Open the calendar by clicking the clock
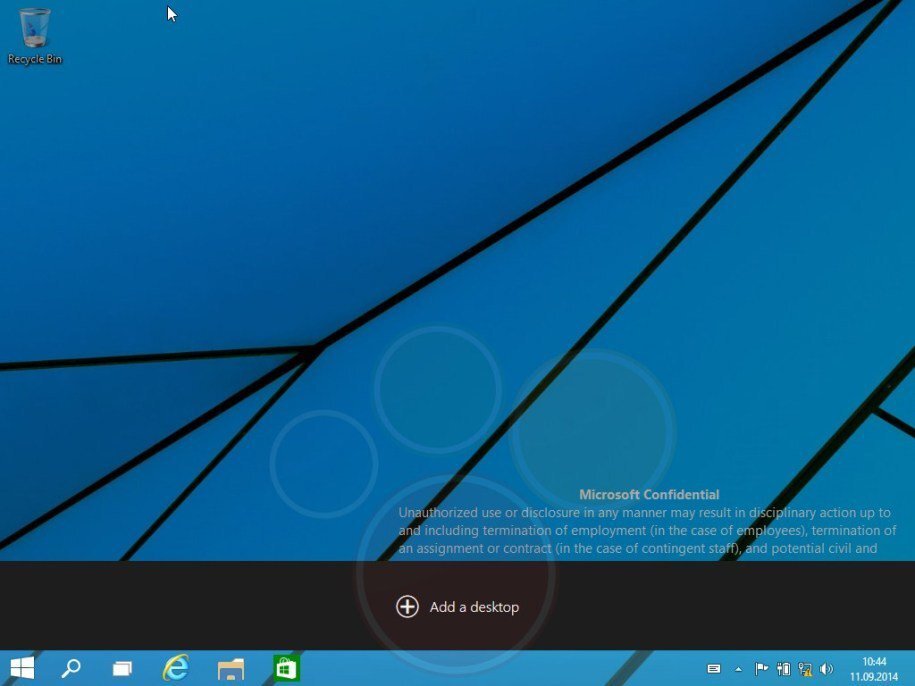The image size is (915, 686). coord(873,661)
